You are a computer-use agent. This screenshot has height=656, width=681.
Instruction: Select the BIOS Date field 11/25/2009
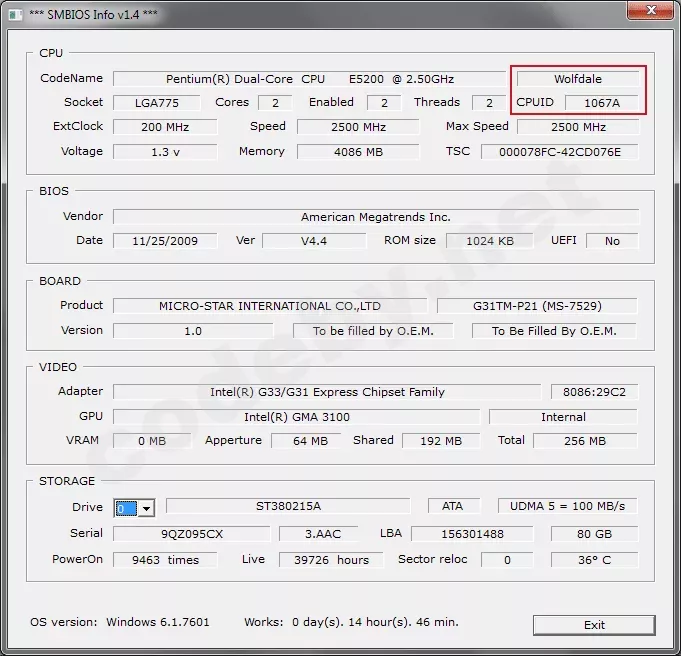(x=164, y=241)
